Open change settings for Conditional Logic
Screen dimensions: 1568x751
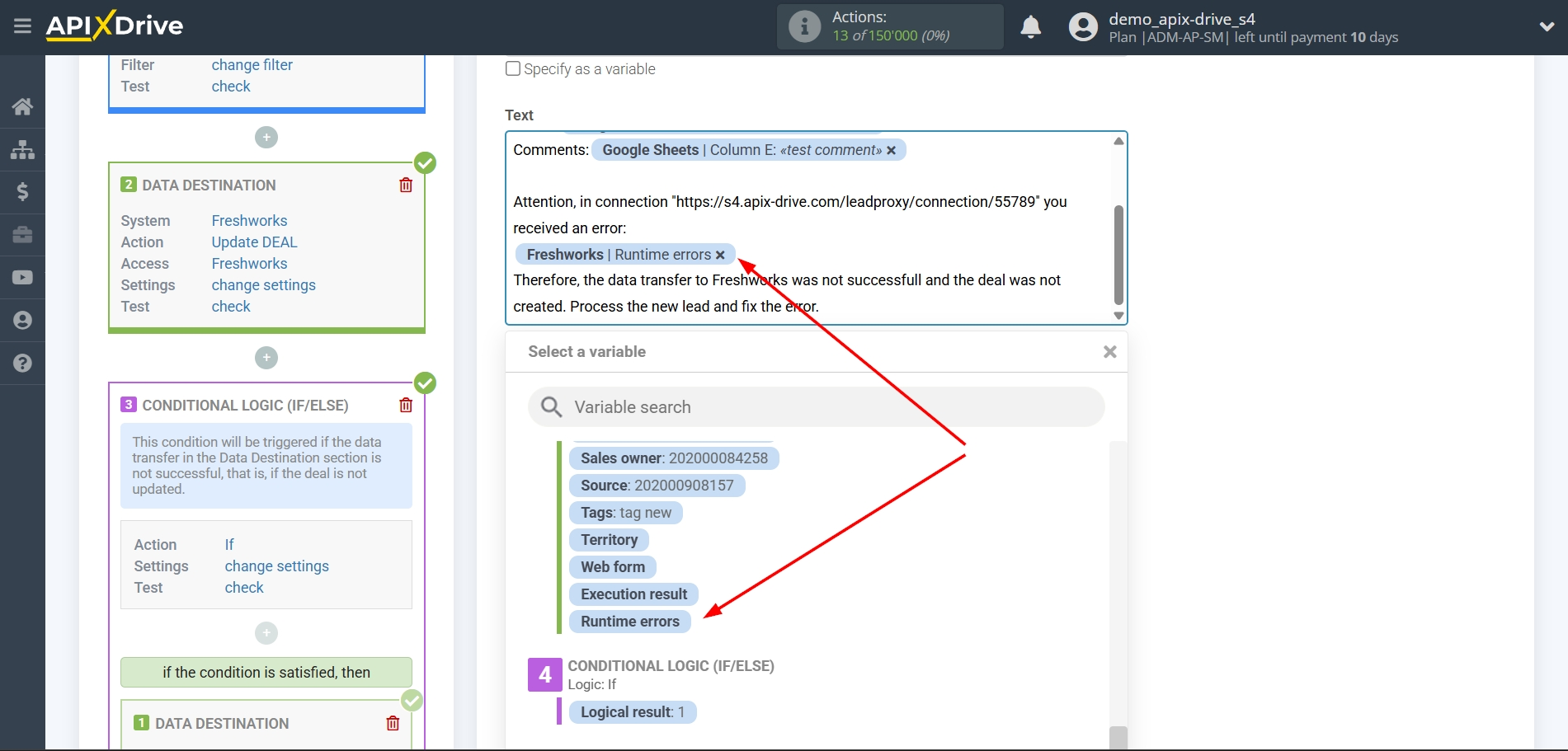click(276, 566)
